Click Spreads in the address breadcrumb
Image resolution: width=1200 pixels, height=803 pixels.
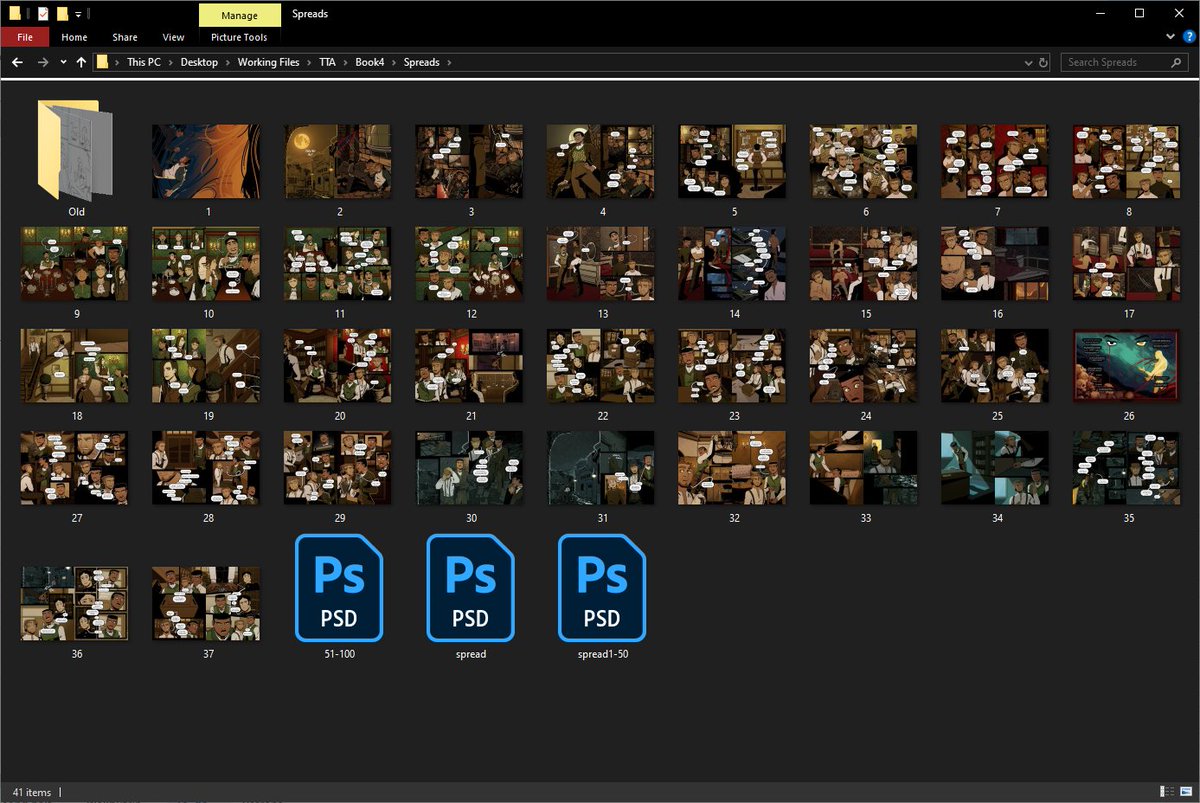point(421,62)
